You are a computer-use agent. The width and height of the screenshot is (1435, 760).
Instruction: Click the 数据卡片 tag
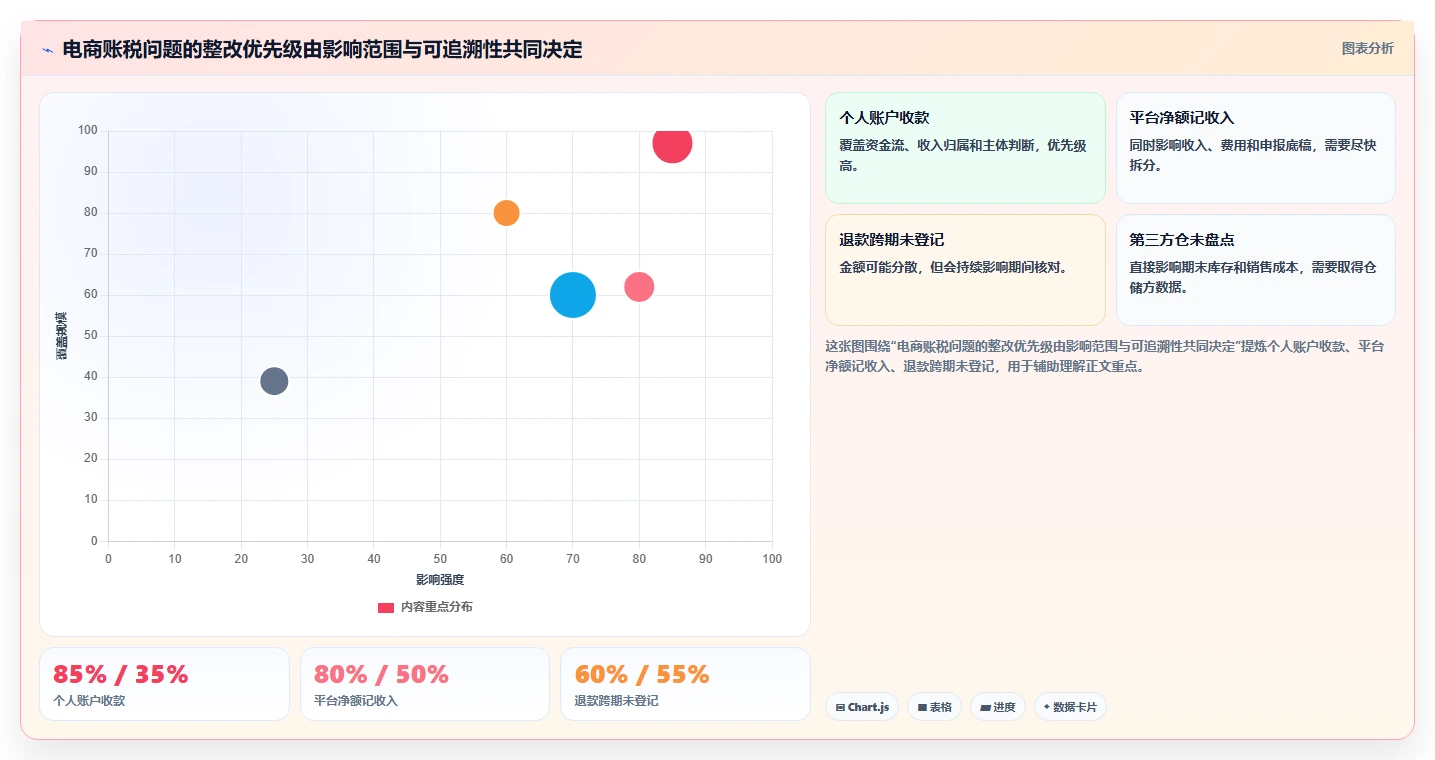coord(1070,707)
